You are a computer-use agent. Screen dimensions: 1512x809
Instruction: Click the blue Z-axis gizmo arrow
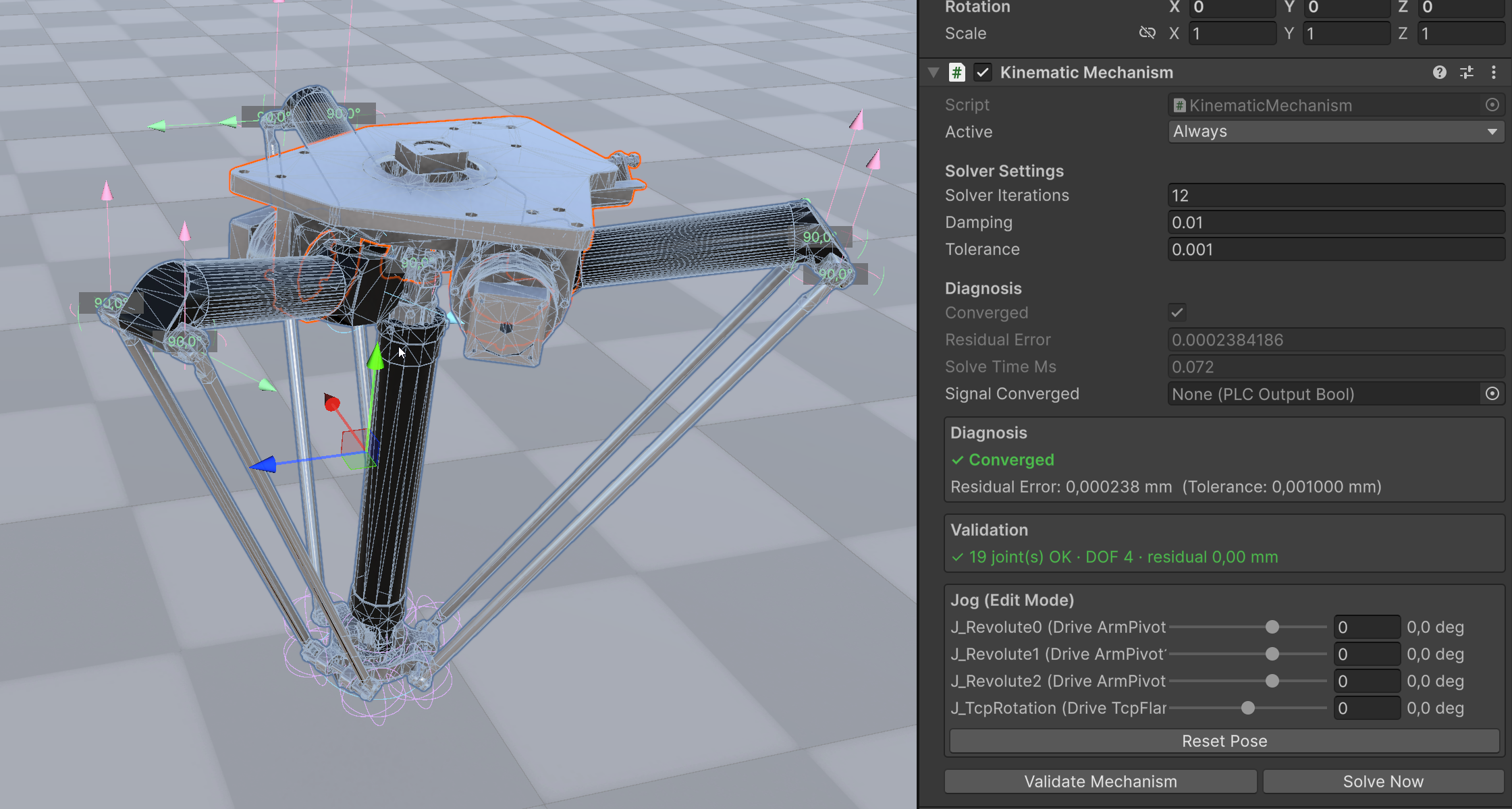(264, 464)
